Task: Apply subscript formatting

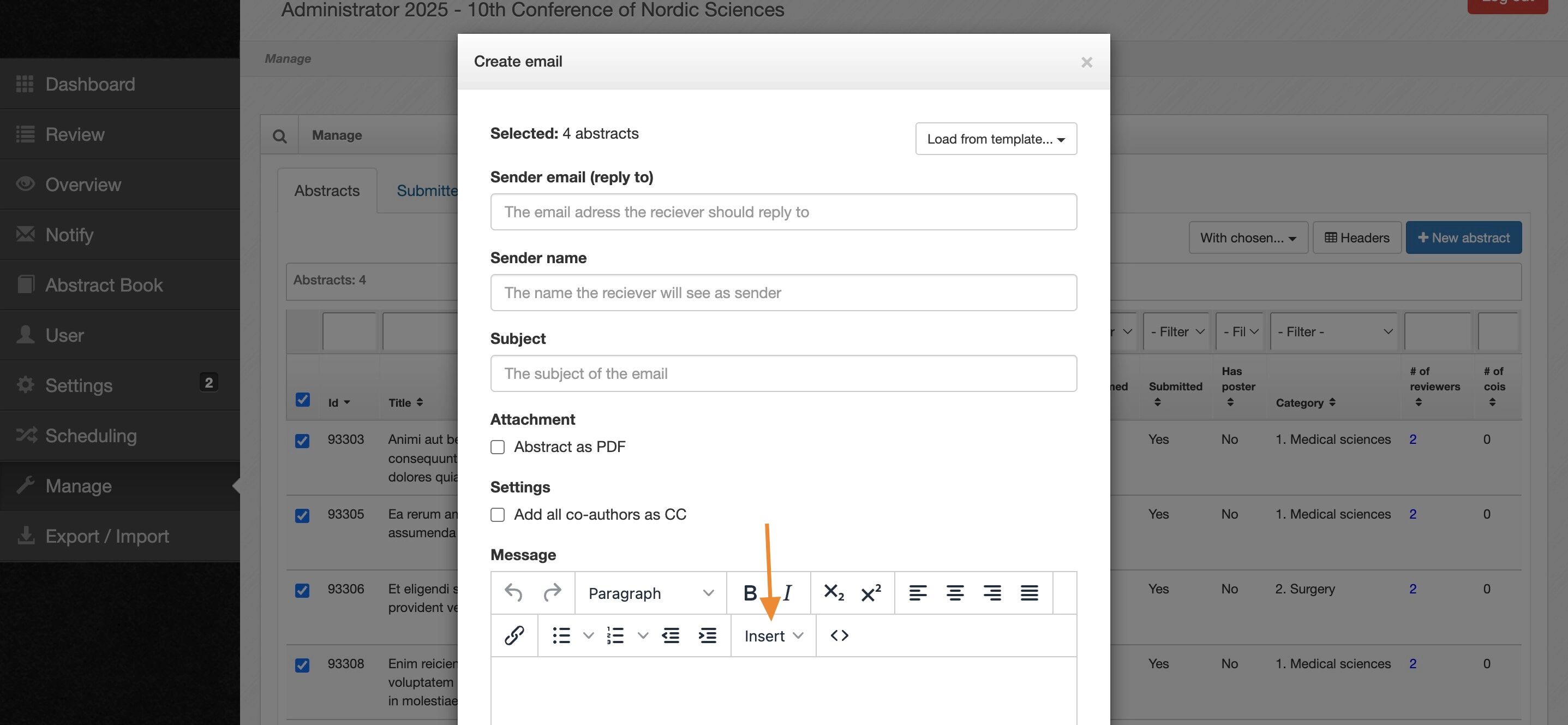Action: pyautogui.click(x=833, y=593)
